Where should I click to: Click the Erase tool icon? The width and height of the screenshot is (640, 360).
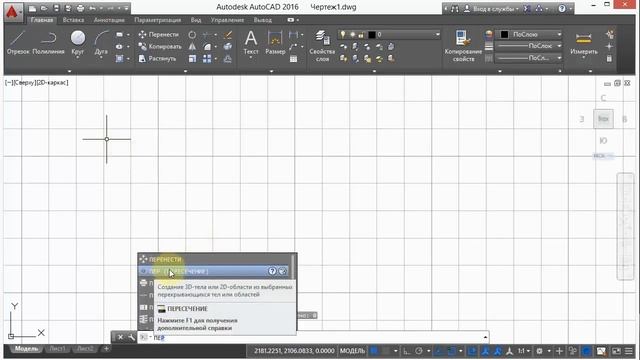(228, 35)
